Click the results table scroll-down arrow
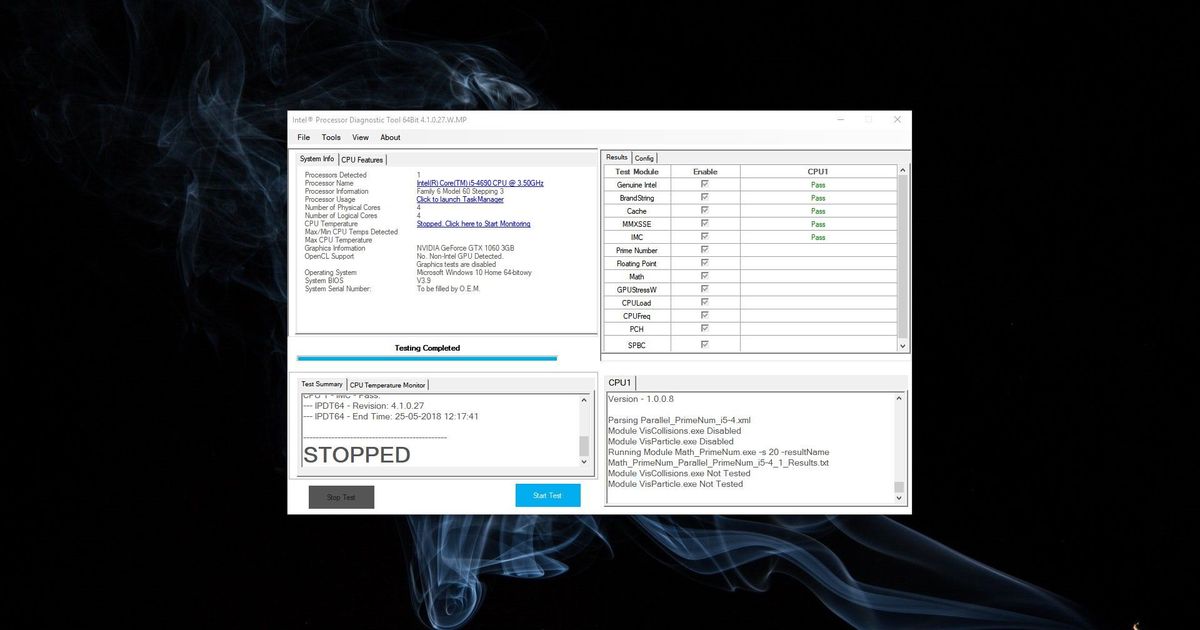 (903, 345)
